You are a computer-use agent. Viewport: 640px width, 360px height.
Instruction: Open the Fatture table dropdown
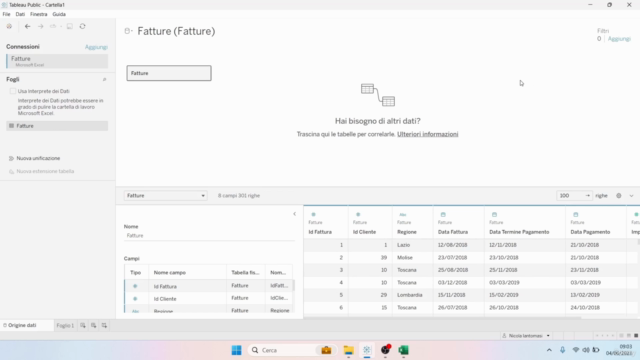coord(165,196)
